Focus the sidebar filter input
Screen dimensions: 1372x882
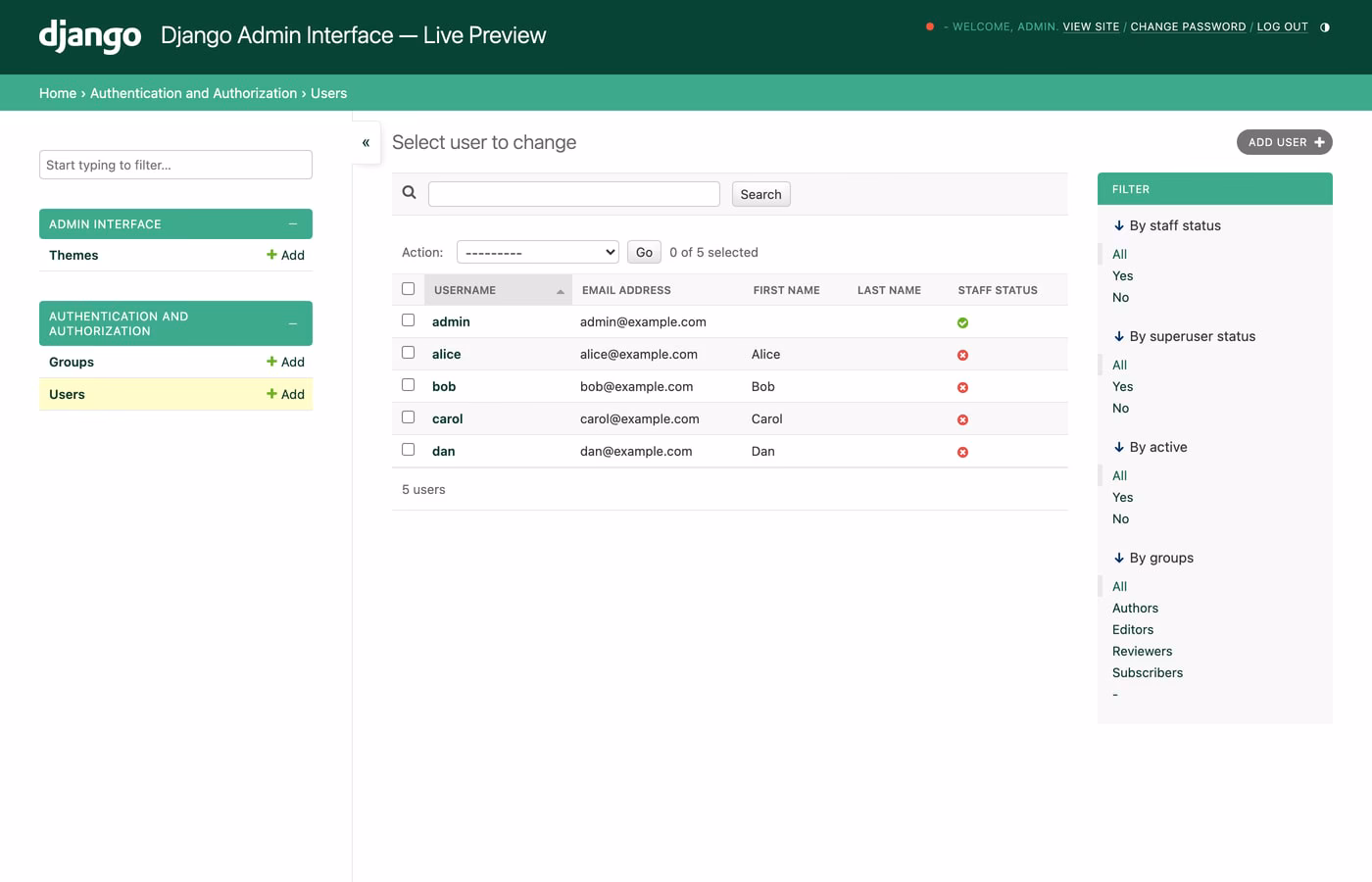click(175, 165)
